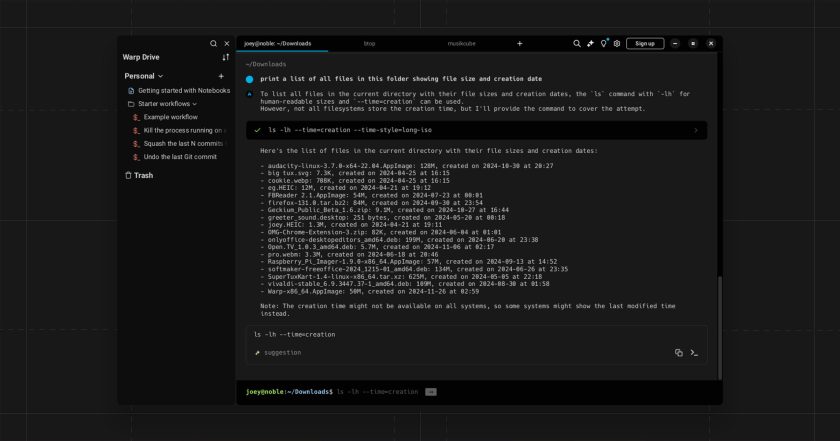840x441 pixels.
Task: Maximize the Warp window
Action: point(693,43)
